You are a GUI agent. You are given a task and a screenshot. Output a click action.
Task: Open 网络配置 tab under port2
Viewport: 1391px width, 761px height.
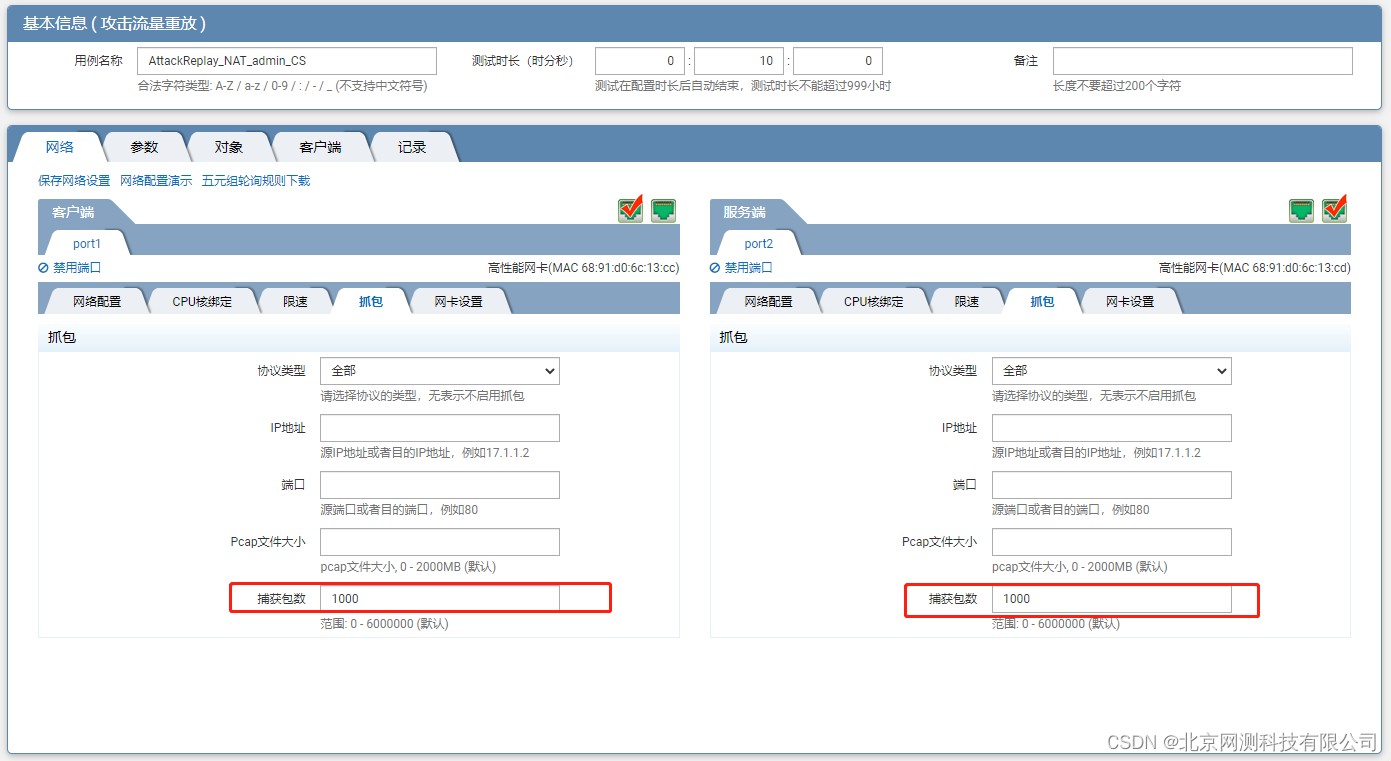pos(769,301)
